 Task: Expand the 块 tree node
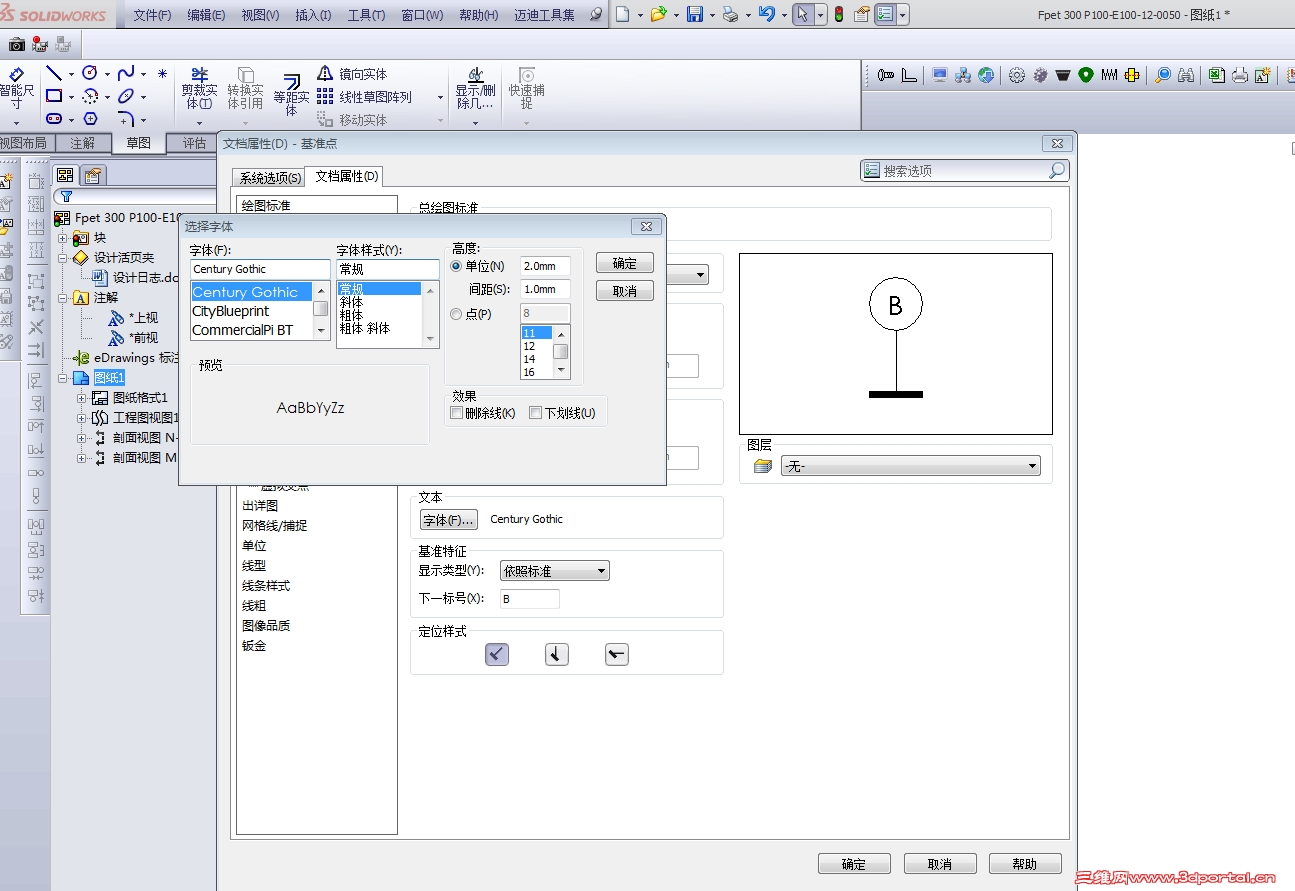click(x=64, y=238)
